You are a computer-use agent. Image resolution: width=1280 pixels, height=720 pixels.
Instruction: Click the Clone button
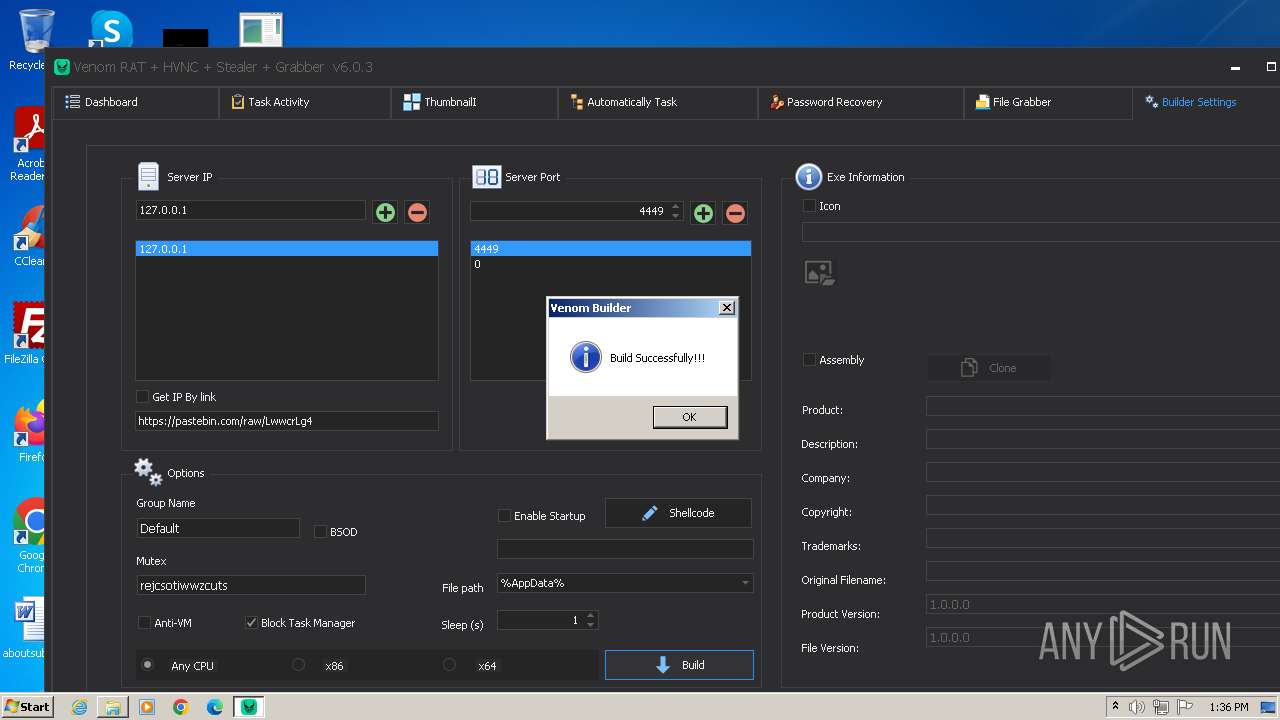tap(988, 368)
